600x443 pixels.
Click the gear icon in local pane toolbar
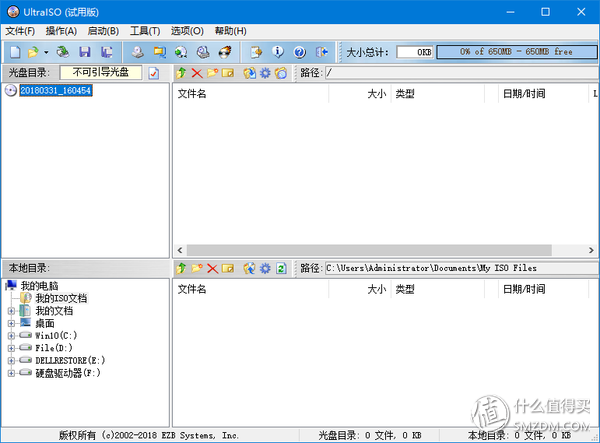pos(265,268)
